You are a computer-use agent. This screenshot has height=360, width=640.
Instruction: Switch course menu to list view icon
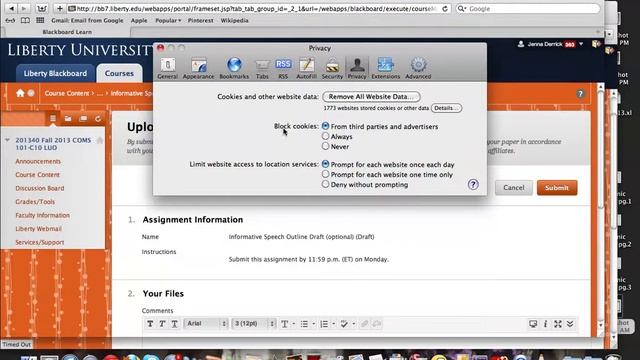tap(53, 119)
